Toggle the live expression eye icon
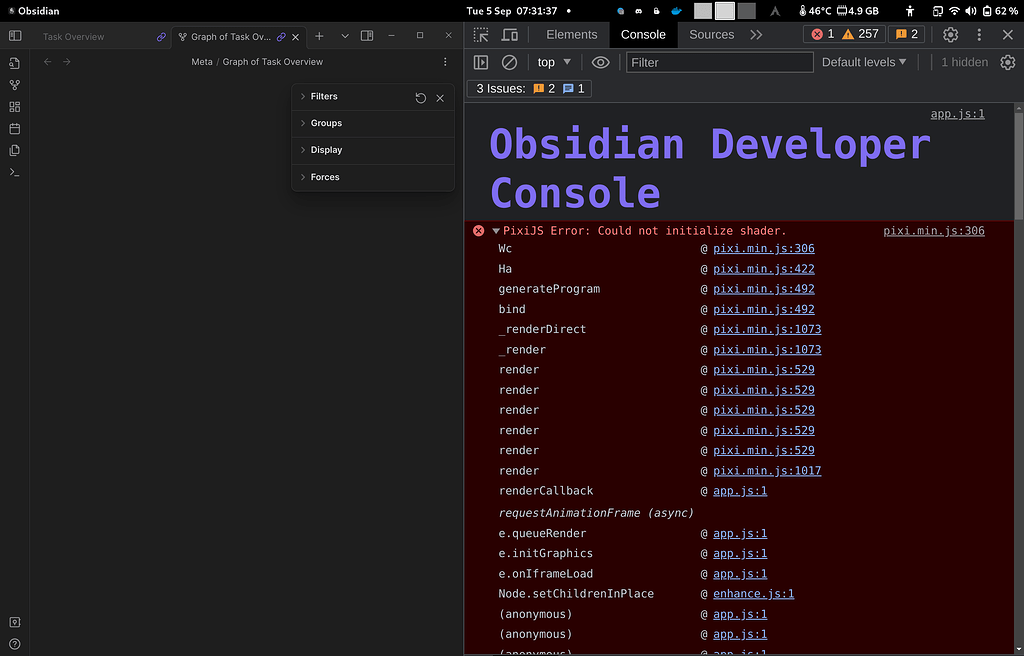Viewport: 1024px width, 656px height. tap(599, 62)
